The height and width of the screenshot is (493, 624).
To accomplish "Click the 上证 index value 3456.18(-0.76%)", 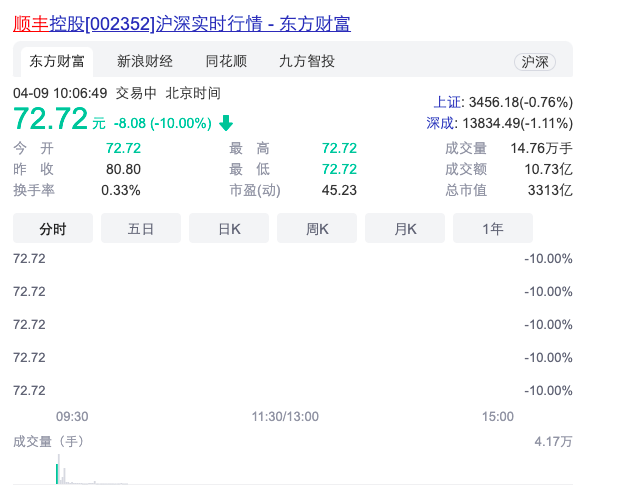I will (x=521, y=102).
